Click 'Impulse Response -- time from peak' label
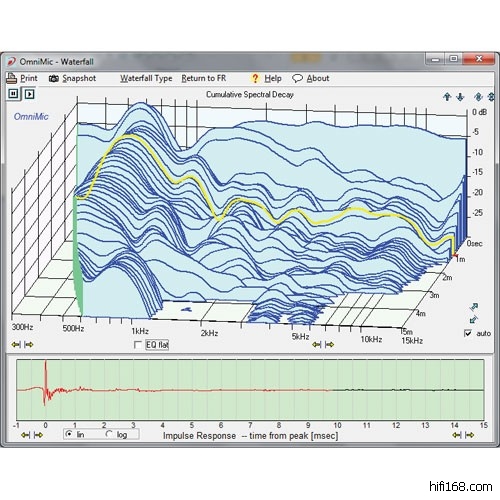500x500 pixels. (250, 436)
